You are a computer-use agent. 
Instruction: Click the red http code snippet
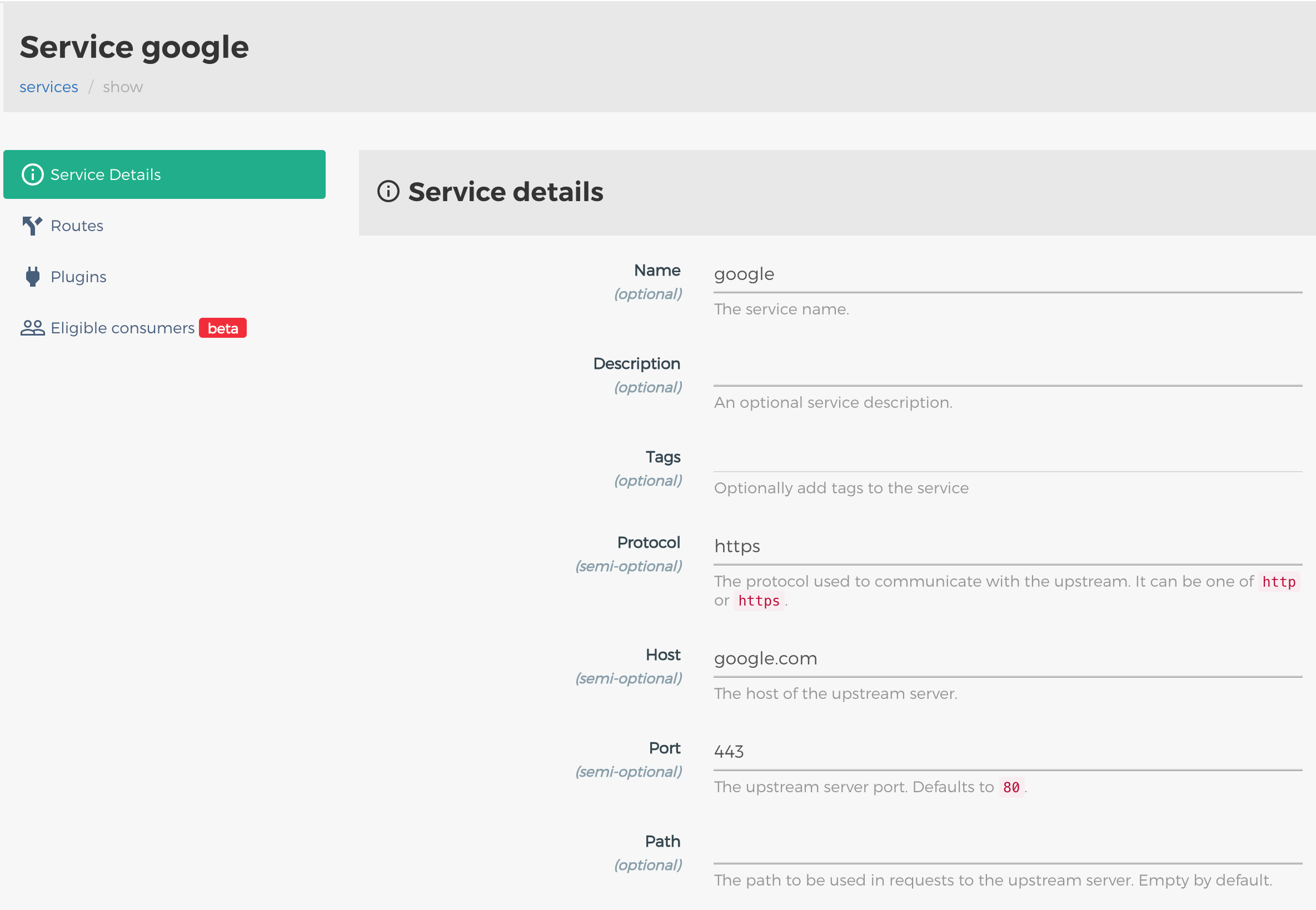click(x=1279, y=582)
